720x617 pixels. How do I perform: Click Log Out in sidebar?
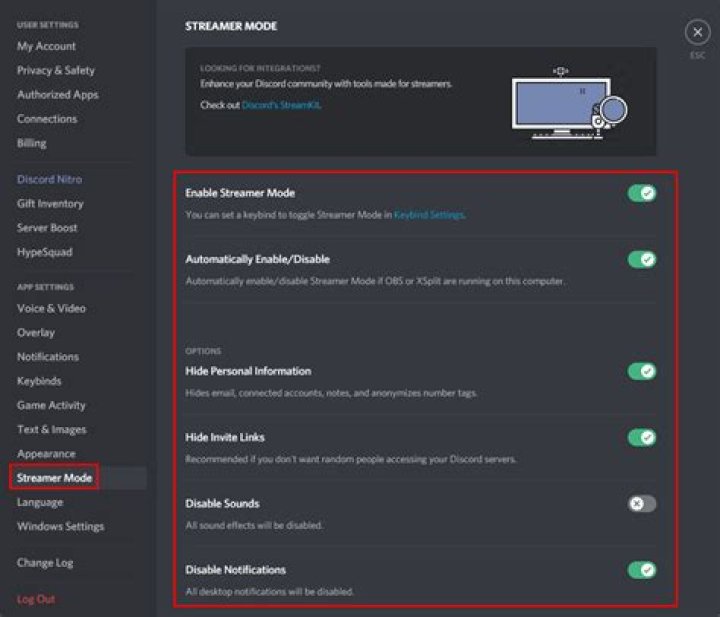36,599
